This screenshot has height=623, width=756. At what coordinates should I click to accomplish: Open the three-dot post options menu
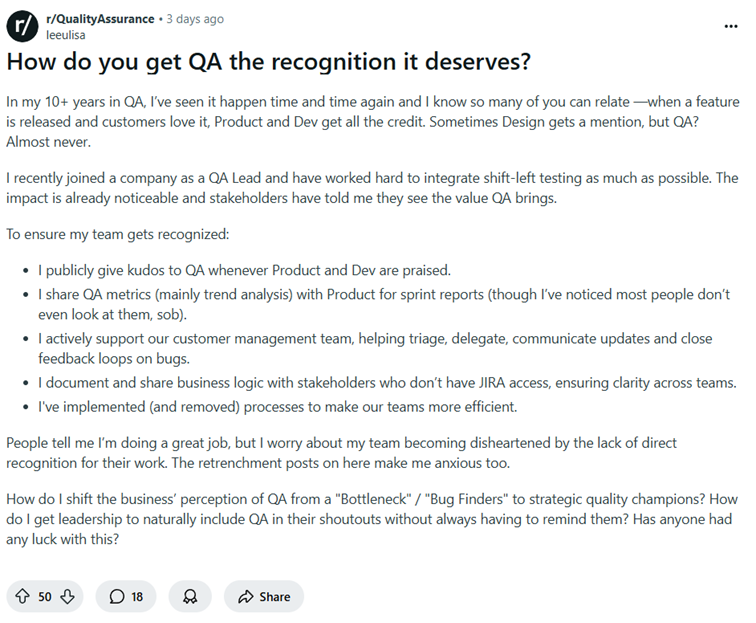pyautogui.click(x=731, y=25)
